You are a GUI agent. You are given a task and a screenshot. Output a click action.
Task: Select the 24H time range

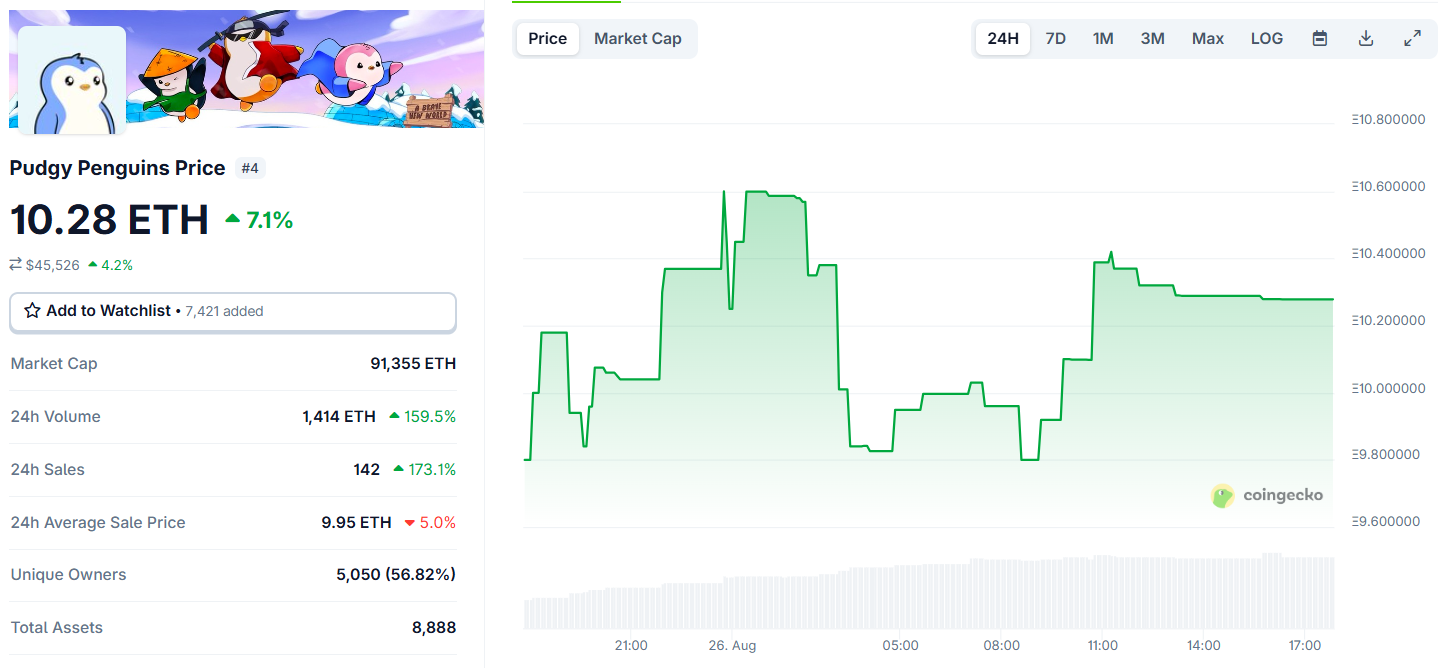[1002, 39]
